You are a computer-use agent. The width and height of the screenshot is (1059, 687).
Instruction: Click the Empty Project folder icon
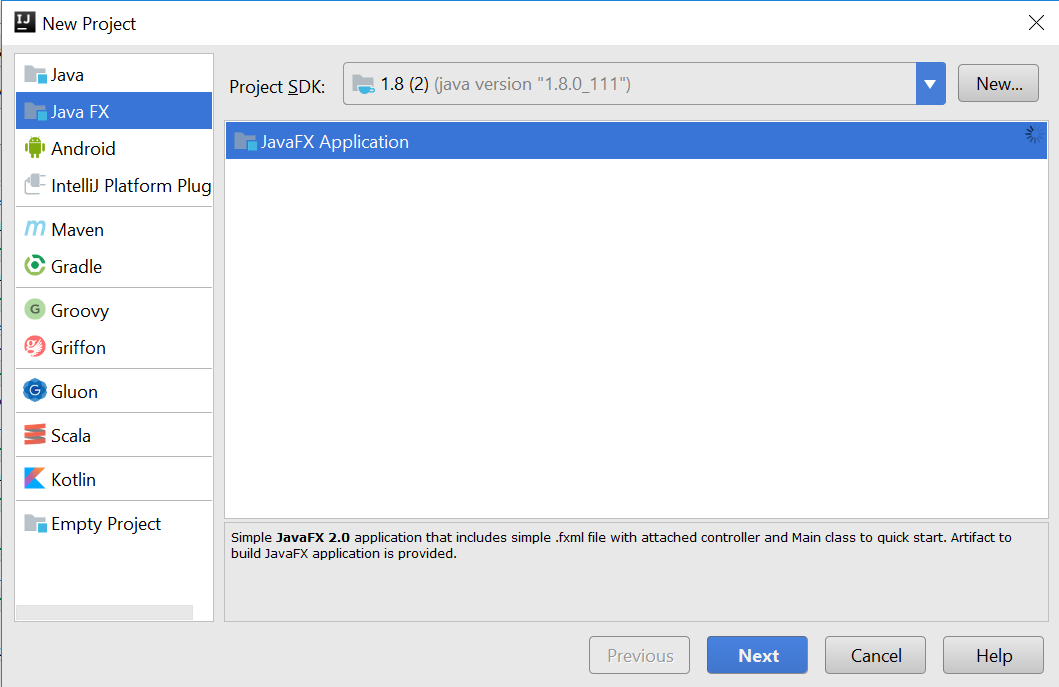click(35, 523)
